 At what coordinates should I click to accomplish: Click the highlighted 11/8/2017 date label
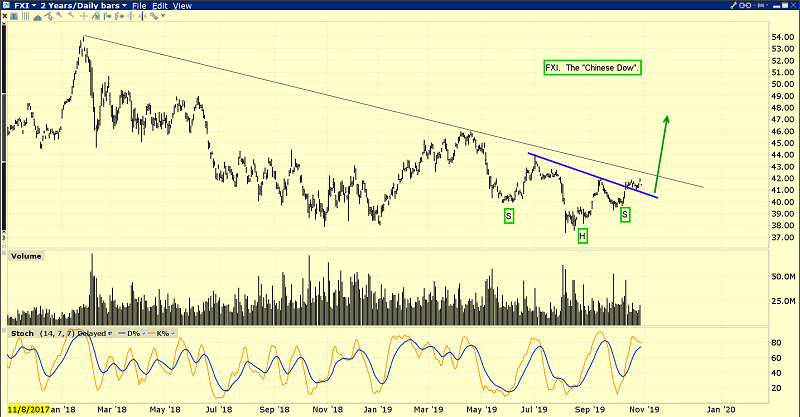tap(28, 409)
